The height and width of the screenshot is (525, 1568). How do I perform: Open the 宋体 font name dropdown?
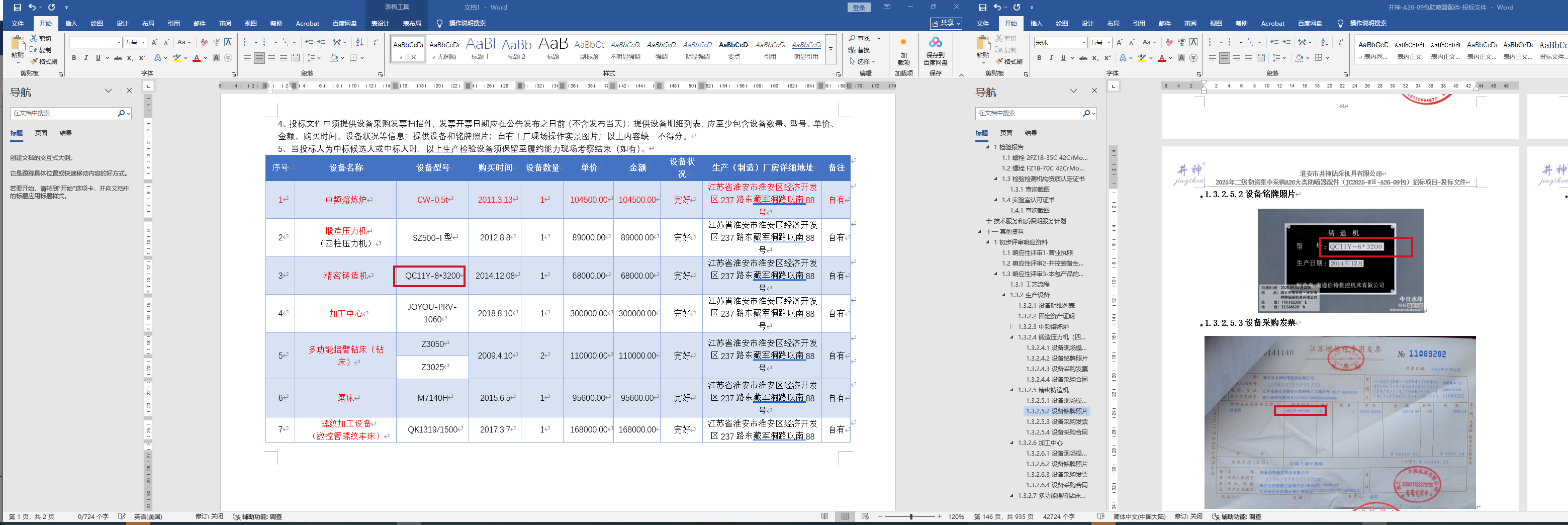click(1084, 43)
